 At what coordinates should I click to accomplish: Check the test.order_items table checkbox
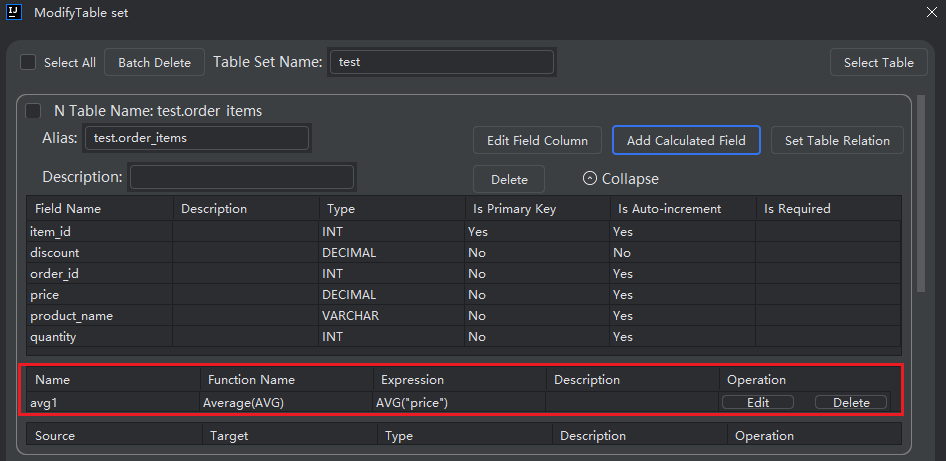[x=34, y=111]
